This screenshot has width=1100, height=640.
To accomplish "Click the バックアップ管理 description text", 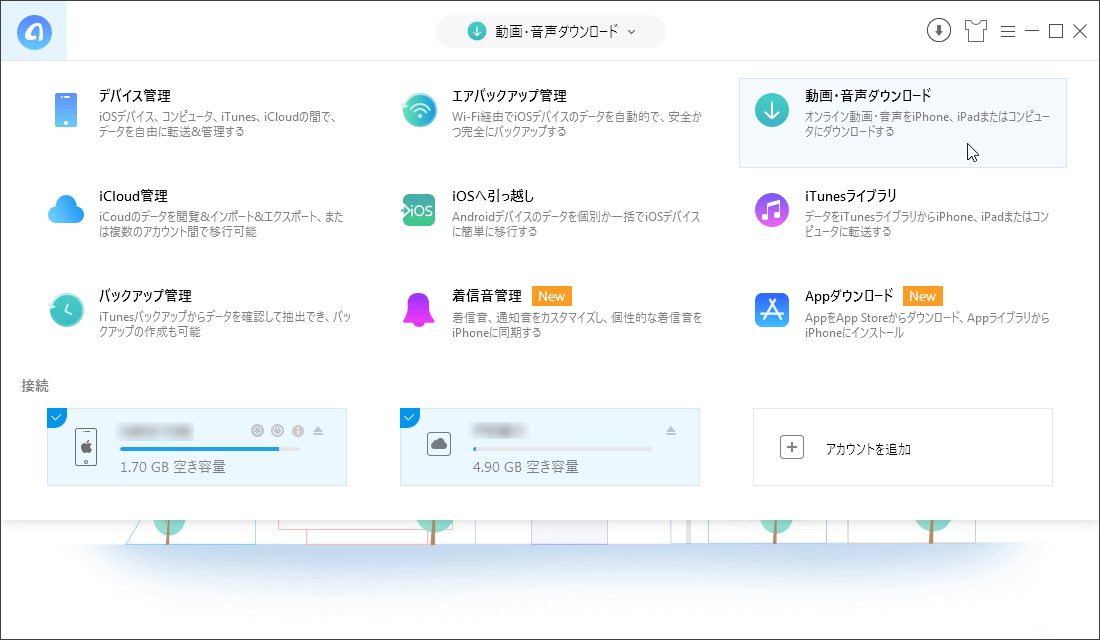I will [x=224, y=324].
